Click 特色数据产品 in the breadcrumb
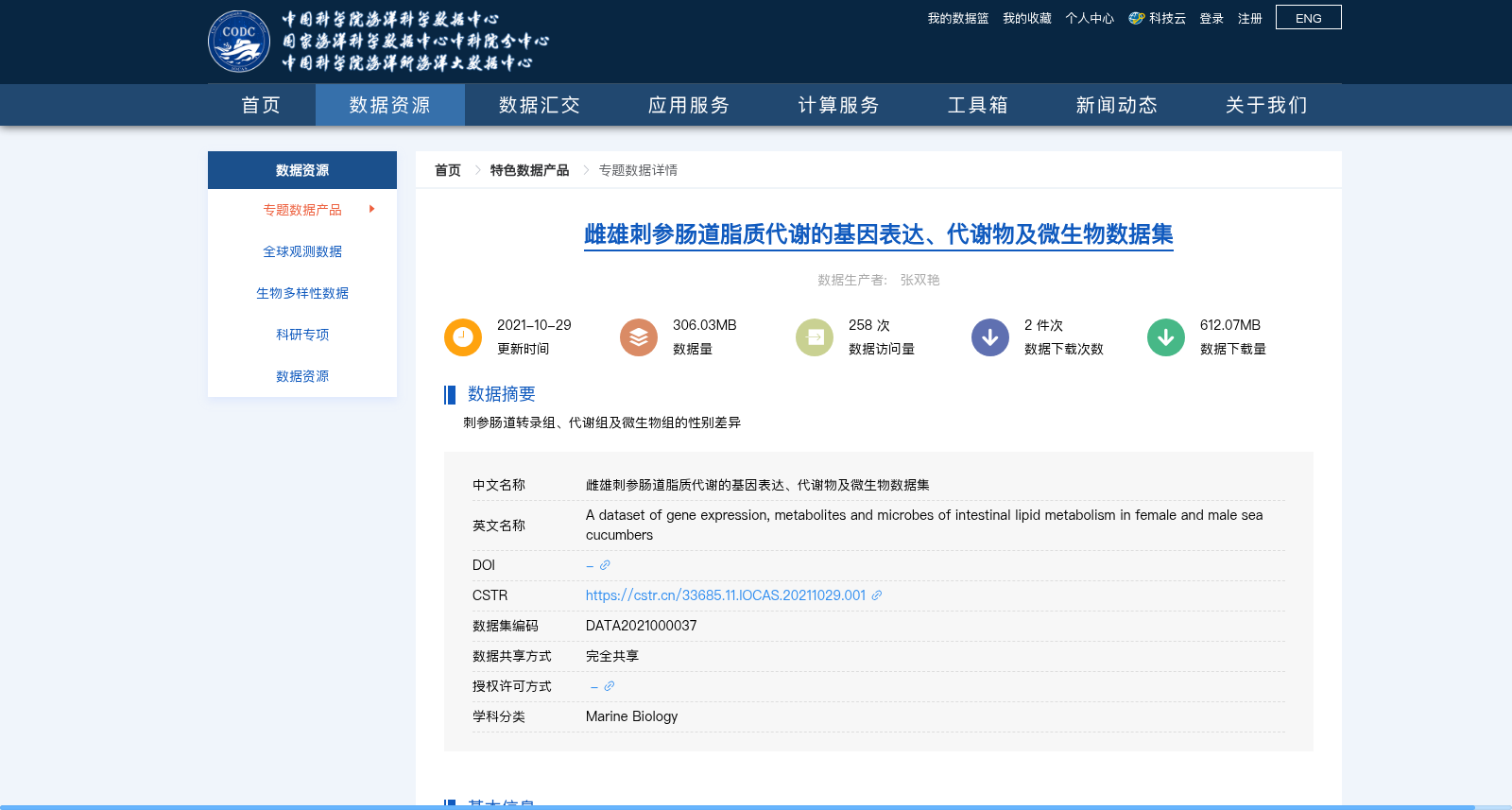Screen dimensions: 1512x810 529,170
